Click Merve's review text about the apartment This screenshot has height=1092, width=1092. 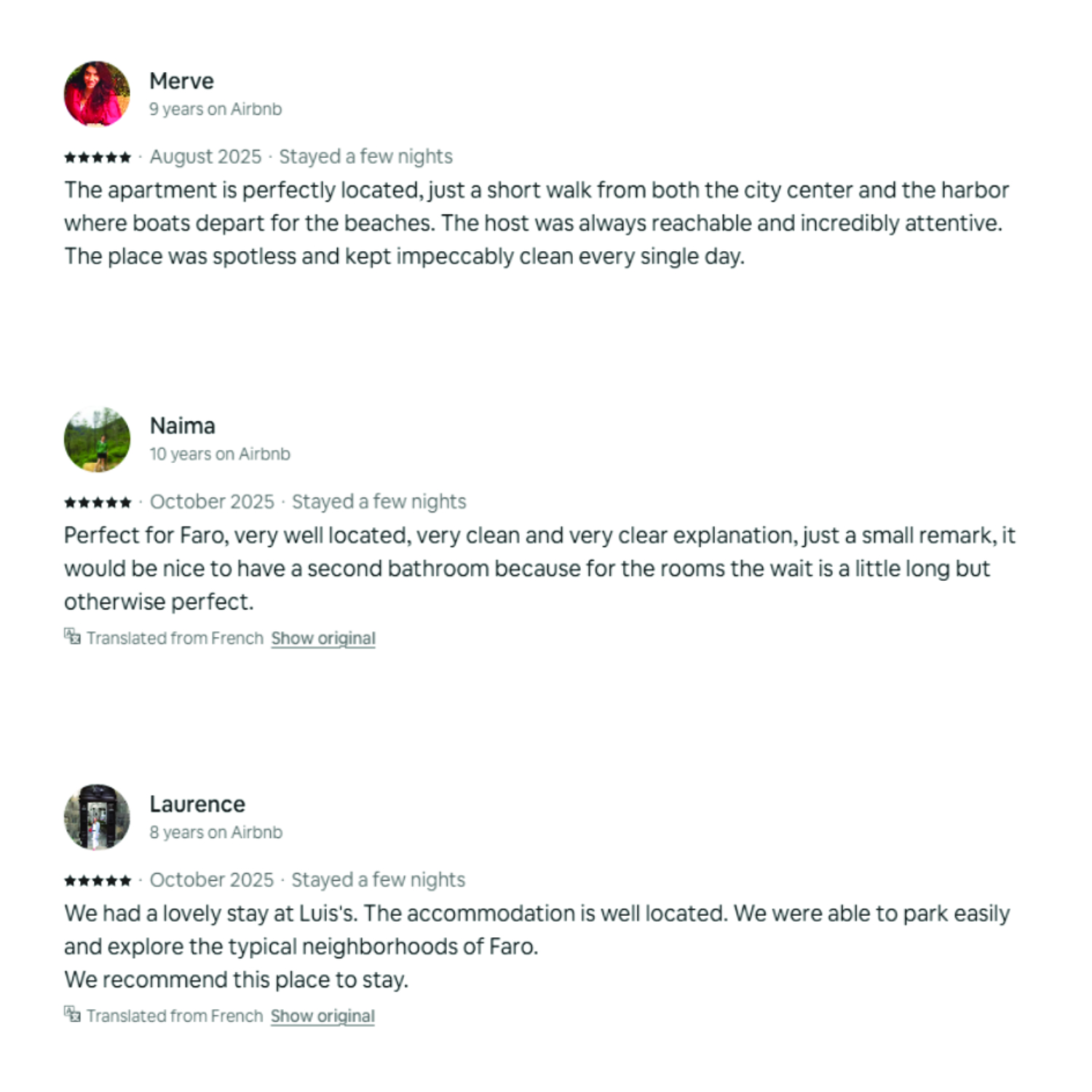(537, 223)
